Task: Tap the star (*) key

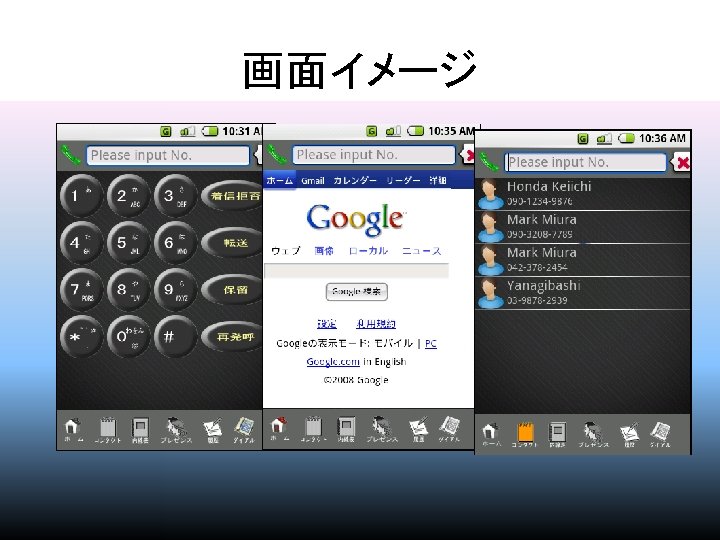Action: pos(80,337)
